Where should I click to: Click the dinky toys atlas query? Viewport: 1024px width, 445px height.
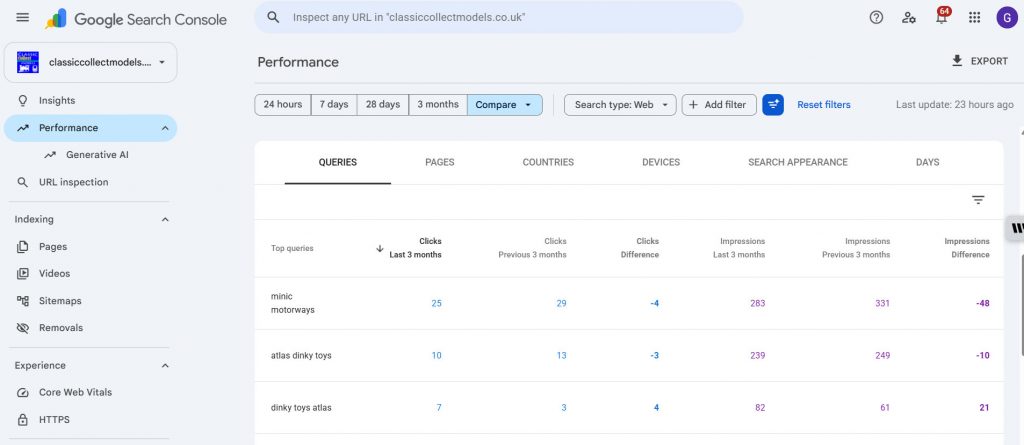pyautogui.click(x=301, y=408)
